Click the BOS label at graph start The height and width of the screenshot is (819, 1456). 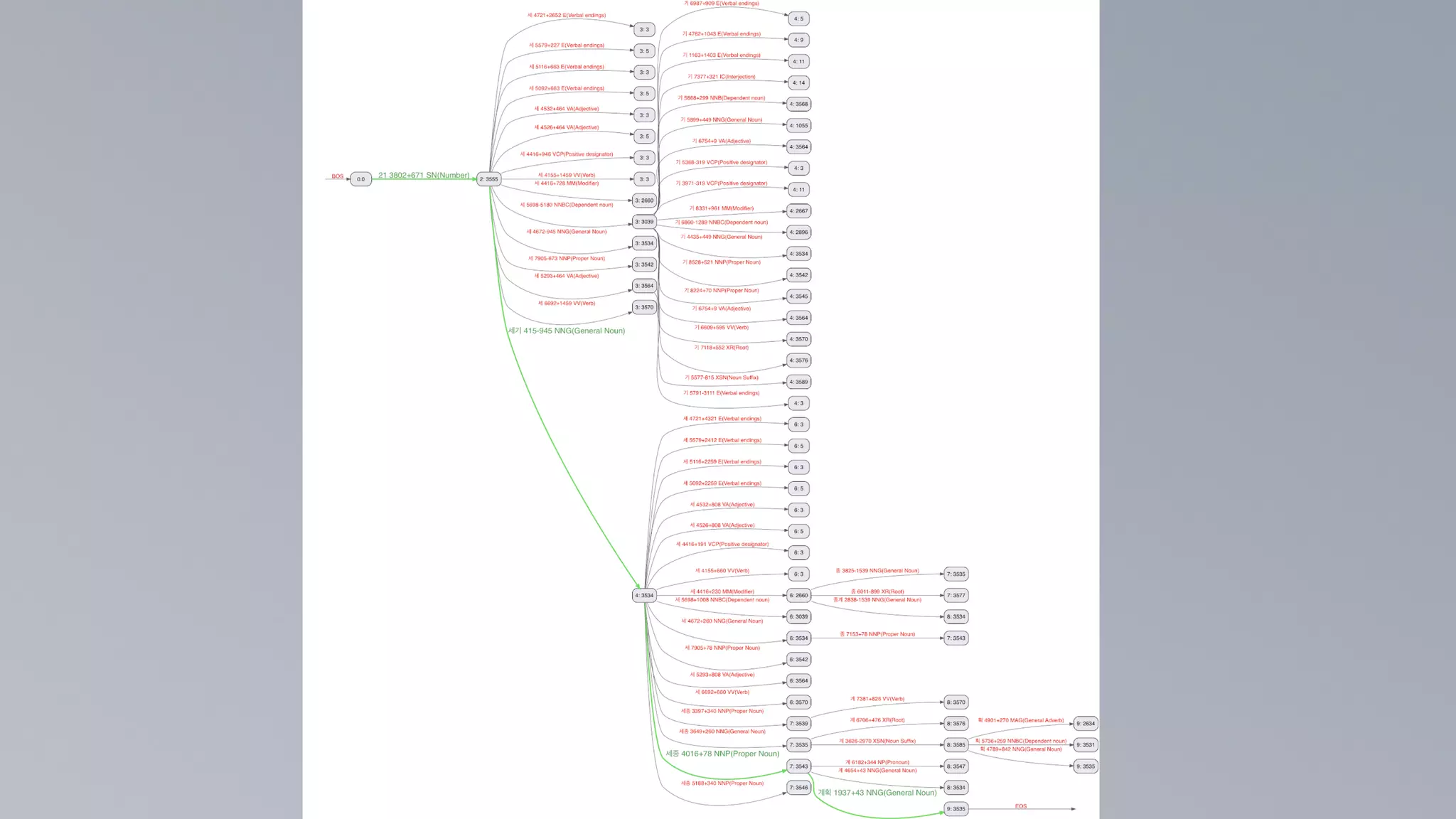point(337,176)
